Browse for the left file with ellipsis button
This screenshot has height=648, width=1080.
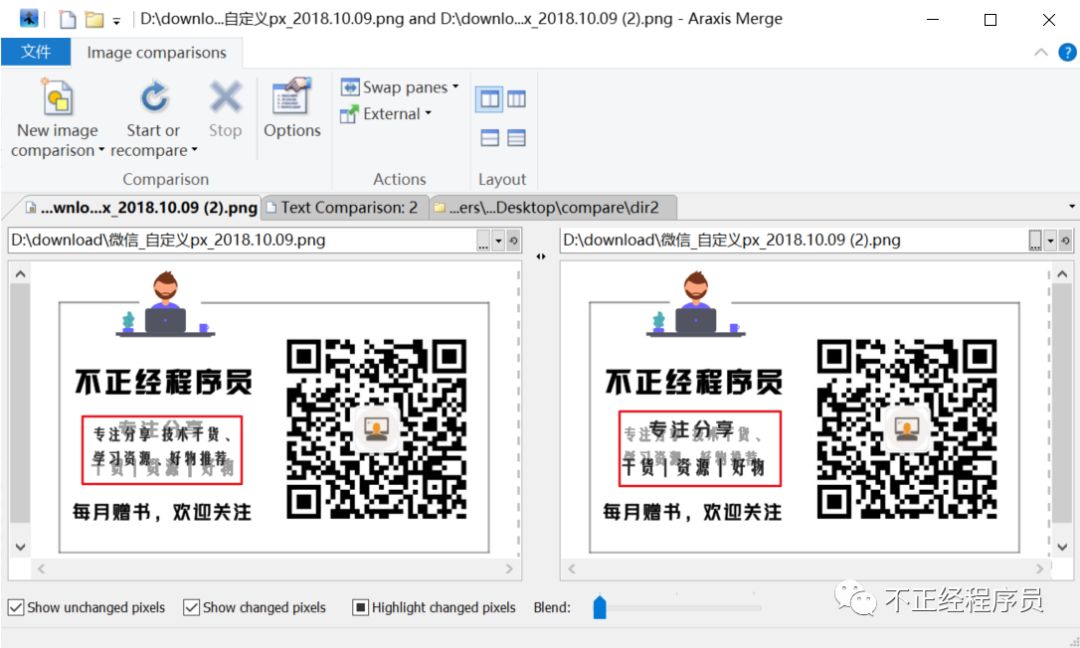[484, 241]
